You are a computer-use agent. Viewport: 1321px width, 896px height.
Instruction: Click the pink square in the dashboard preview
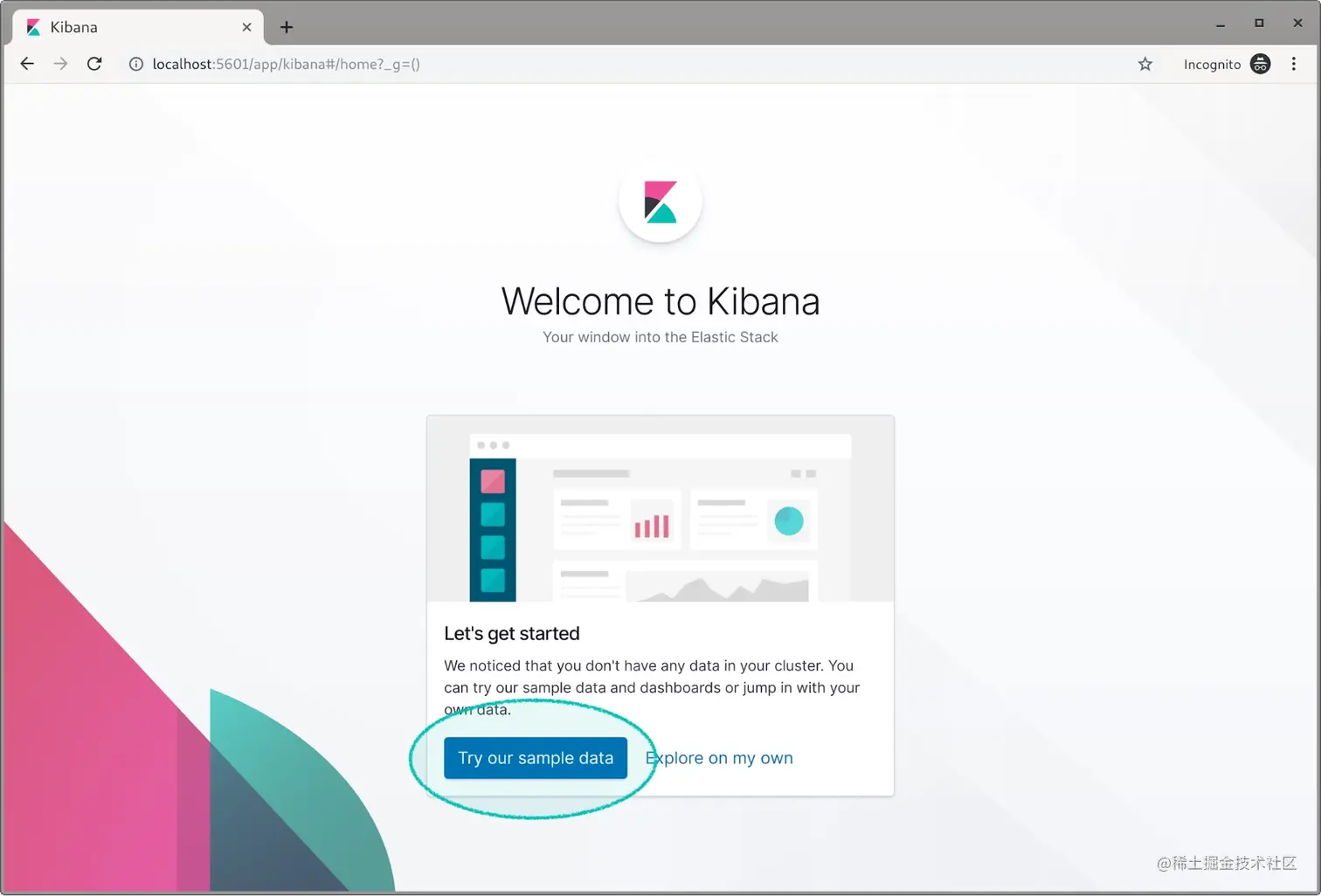(492, 479)
